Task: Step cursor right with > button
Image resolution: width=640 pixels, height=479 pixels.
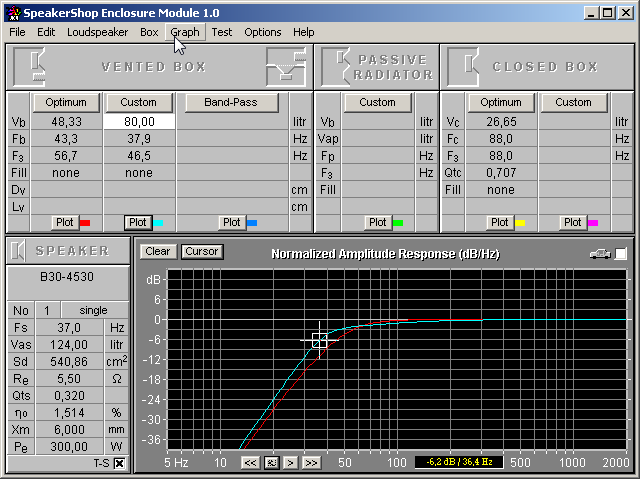Action: tap(291, 462)
